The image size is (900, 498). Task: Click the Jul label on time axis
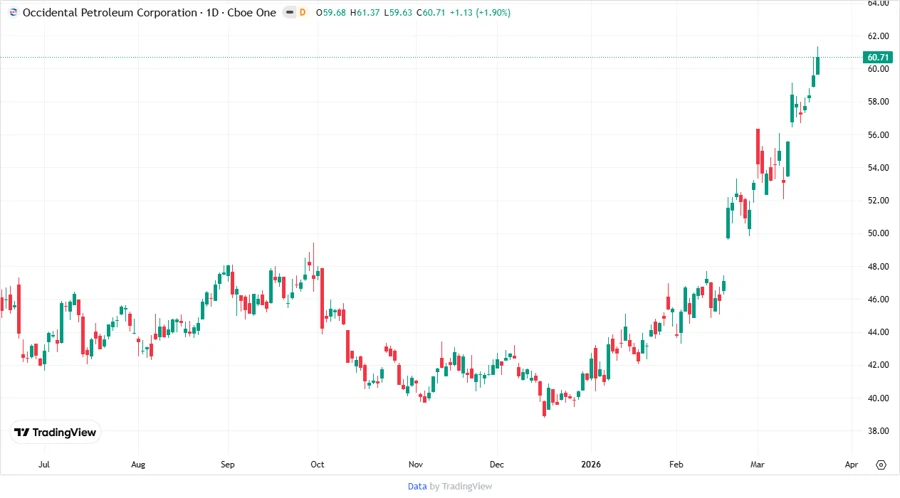[x=44, y=465]
